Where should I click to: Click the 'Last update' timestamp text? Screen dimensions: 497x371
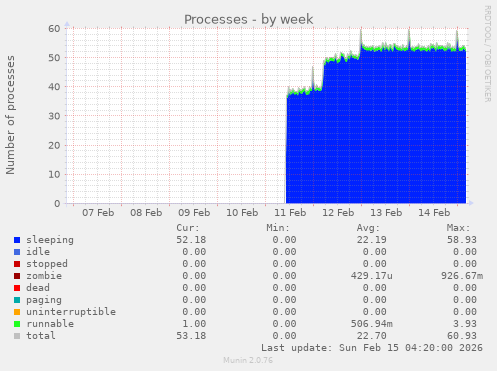(372, 348)
